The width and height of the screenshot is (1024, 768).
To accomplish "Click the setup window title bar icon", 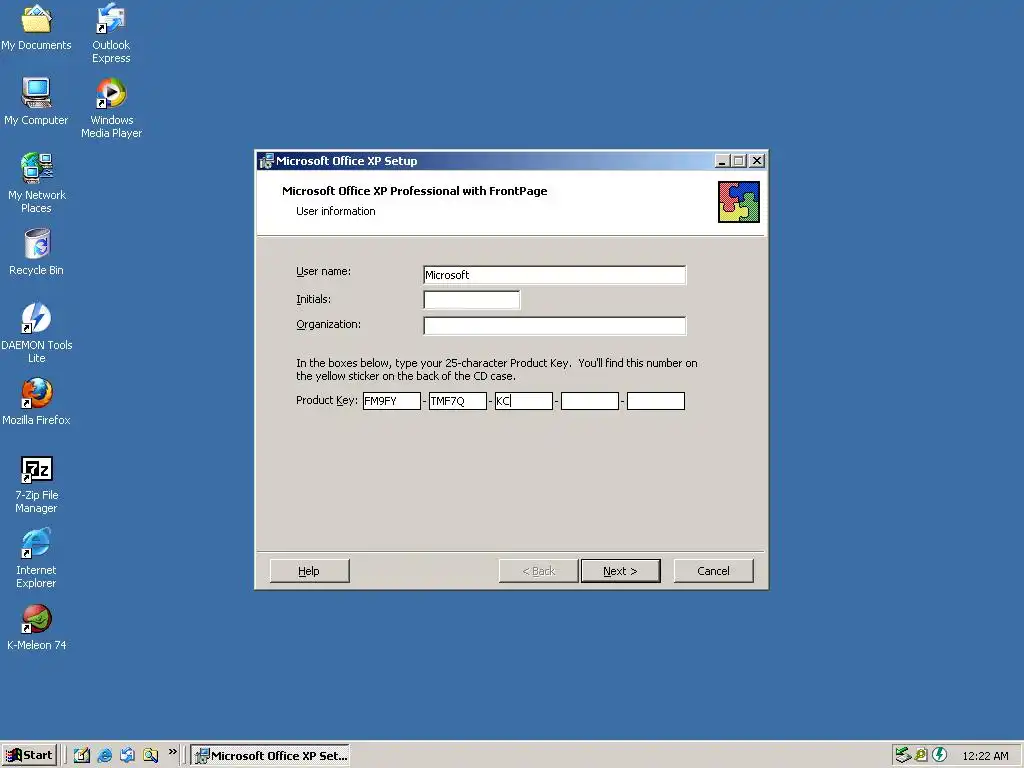I will coord(266,161).
